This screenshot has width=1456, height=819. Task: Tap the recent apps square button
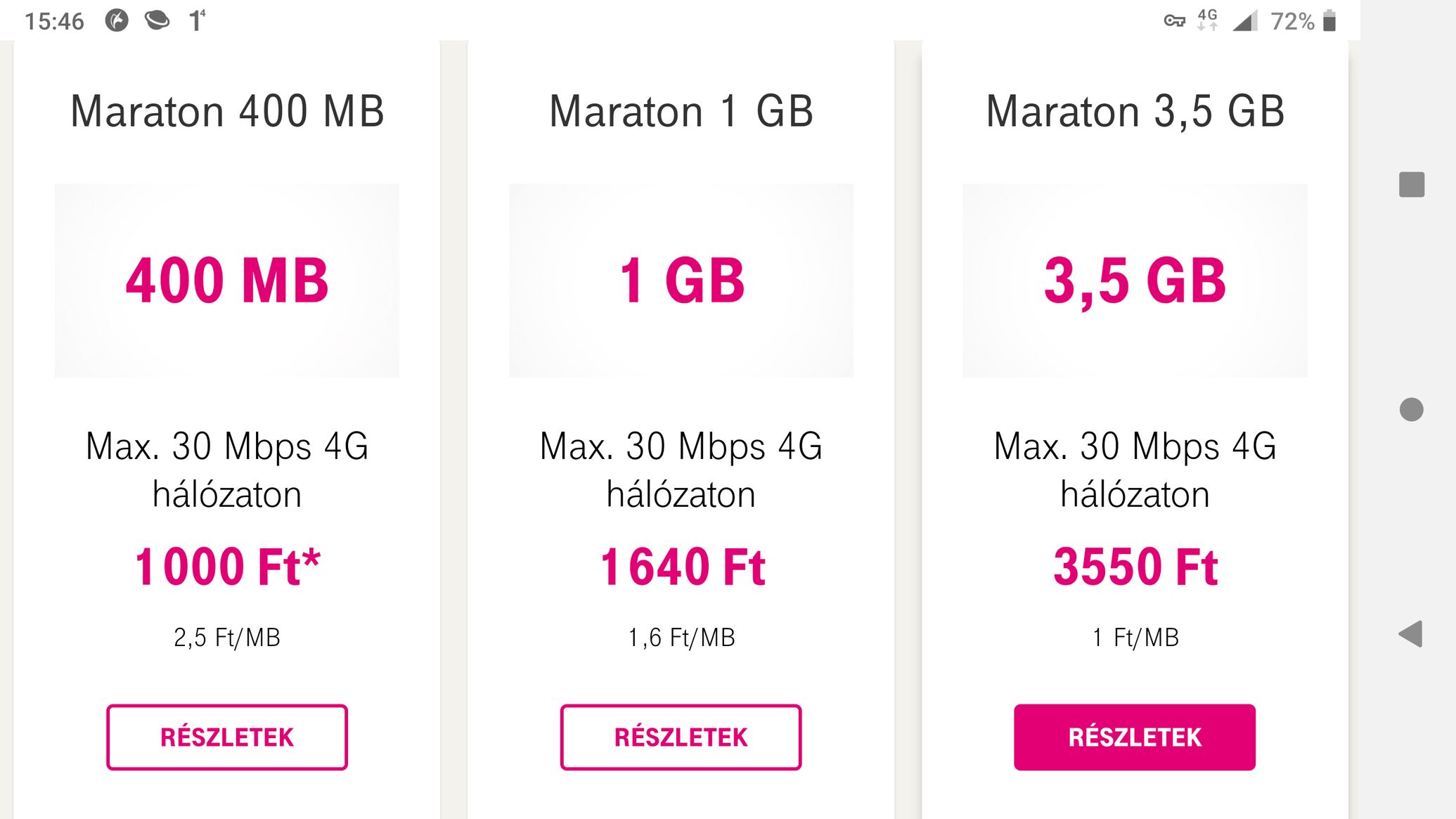(x=1412, y=184)
